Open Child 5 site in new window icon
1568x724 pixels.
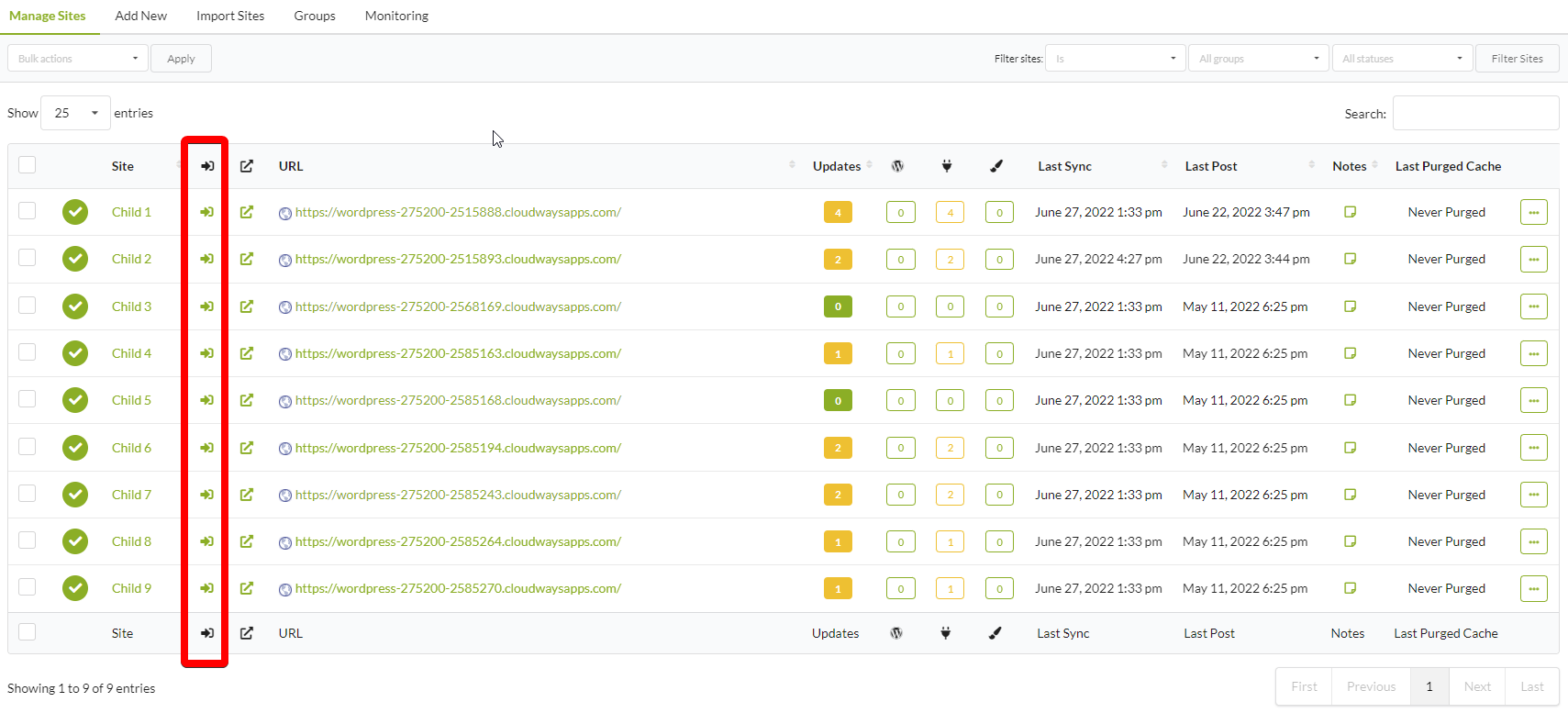coord(247,400)
